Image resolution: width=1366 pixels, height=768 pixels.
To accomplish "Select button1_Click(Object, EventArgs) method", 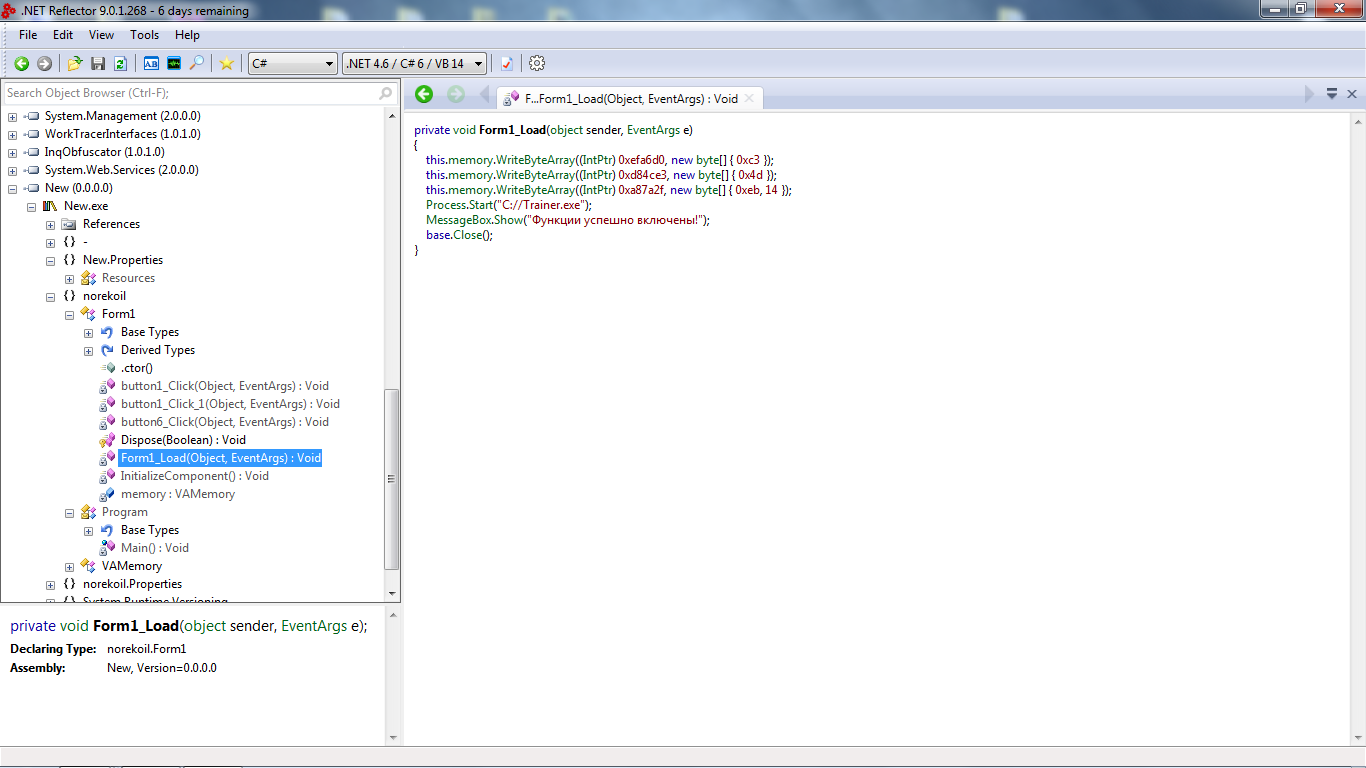I will [224, 386].
